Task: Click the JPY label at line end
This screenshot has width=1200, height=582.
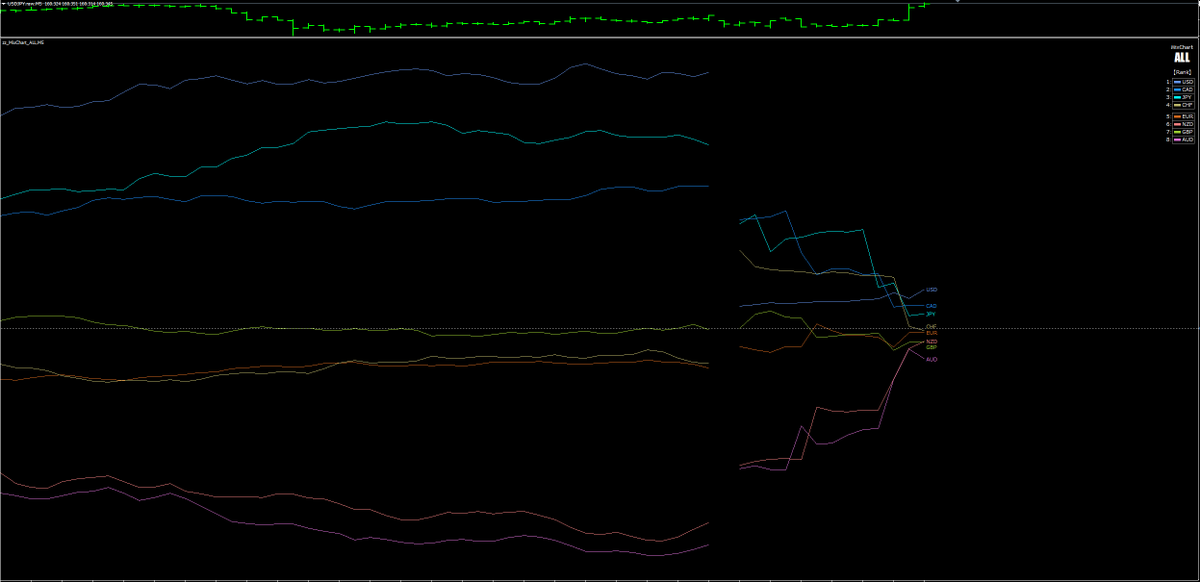Action: click(931, 314)
